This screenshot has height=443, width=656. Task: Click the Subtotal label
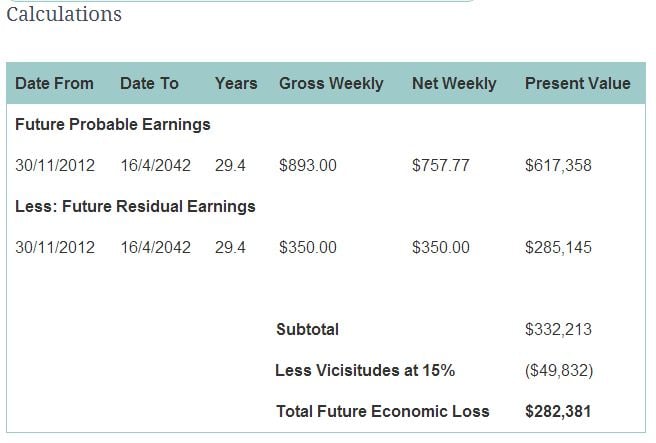308,329
